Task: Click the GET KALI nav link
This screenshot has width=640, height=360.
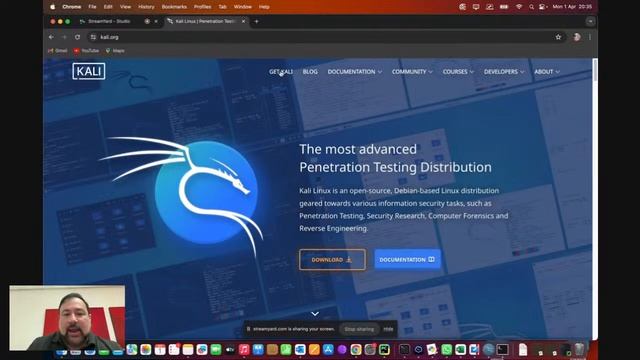Action: pos(281,71)
